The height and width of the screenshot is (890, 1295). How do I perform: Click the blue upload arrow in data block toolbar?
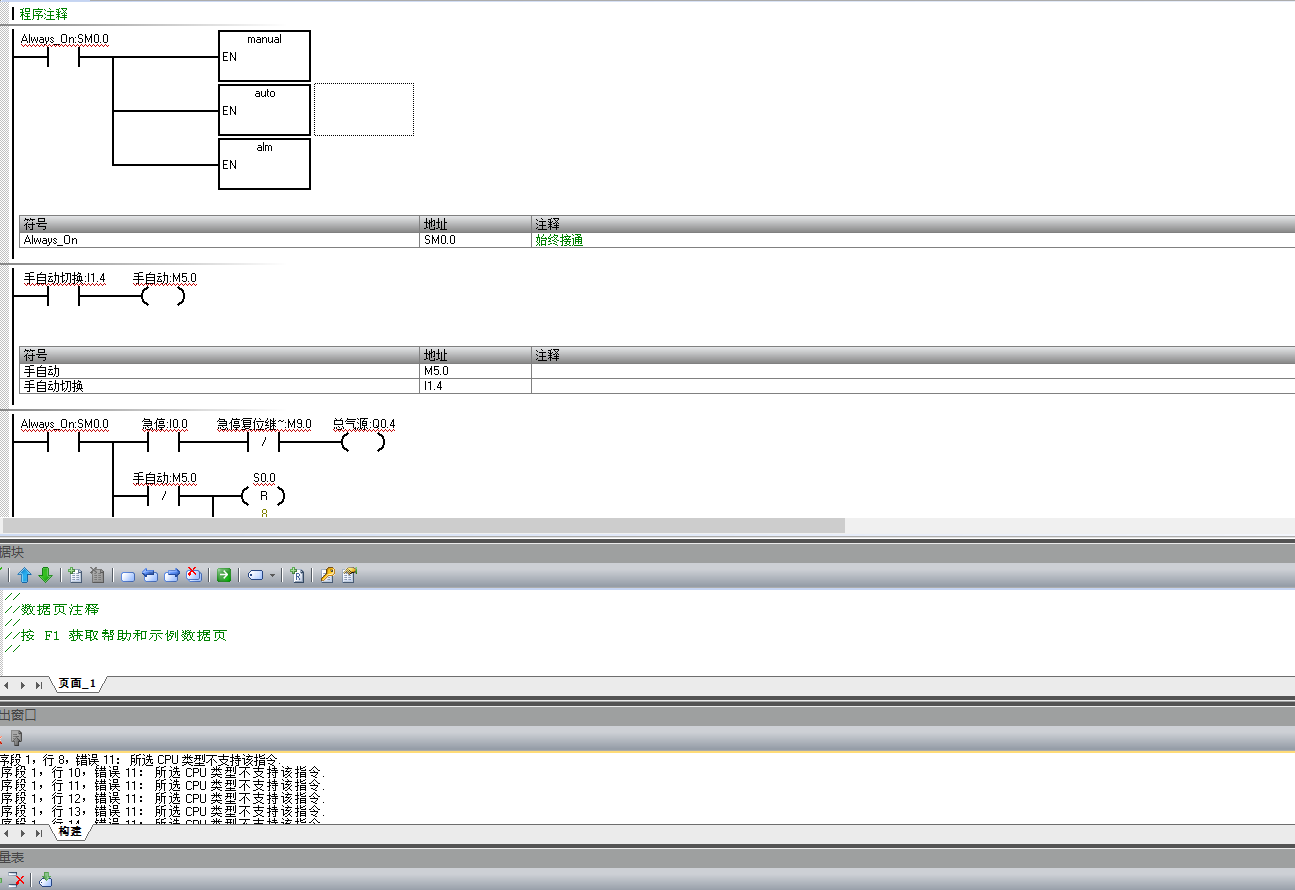point(25,575)
